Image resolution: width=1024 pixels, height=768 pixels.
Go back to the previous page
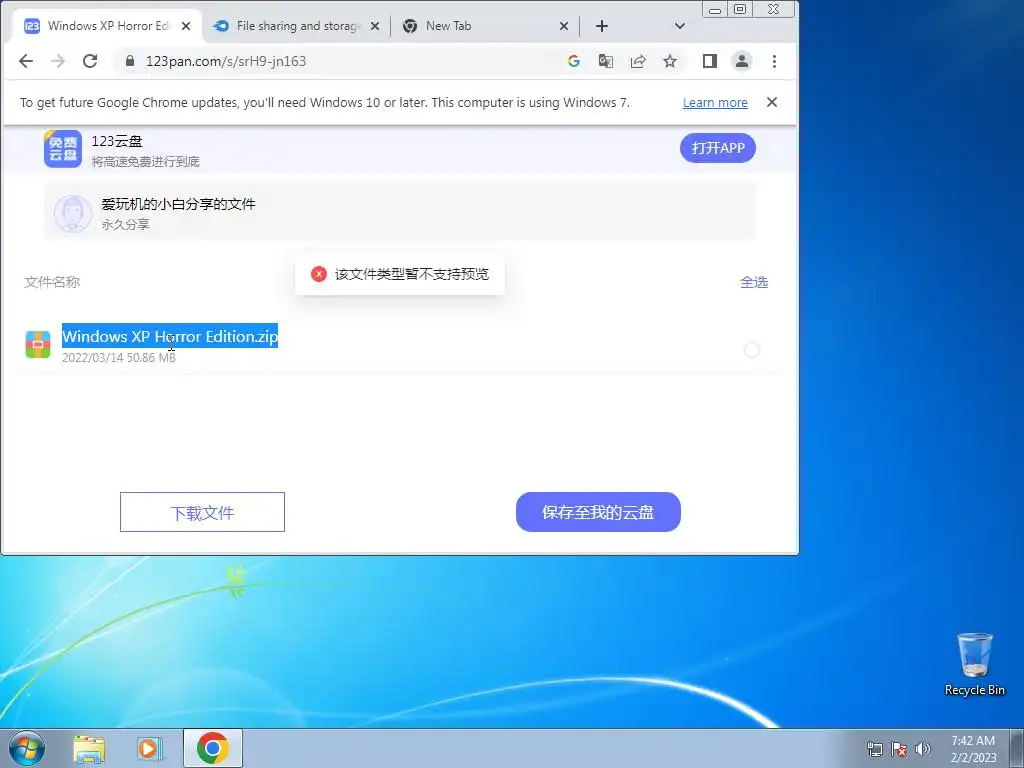point(25,61)
